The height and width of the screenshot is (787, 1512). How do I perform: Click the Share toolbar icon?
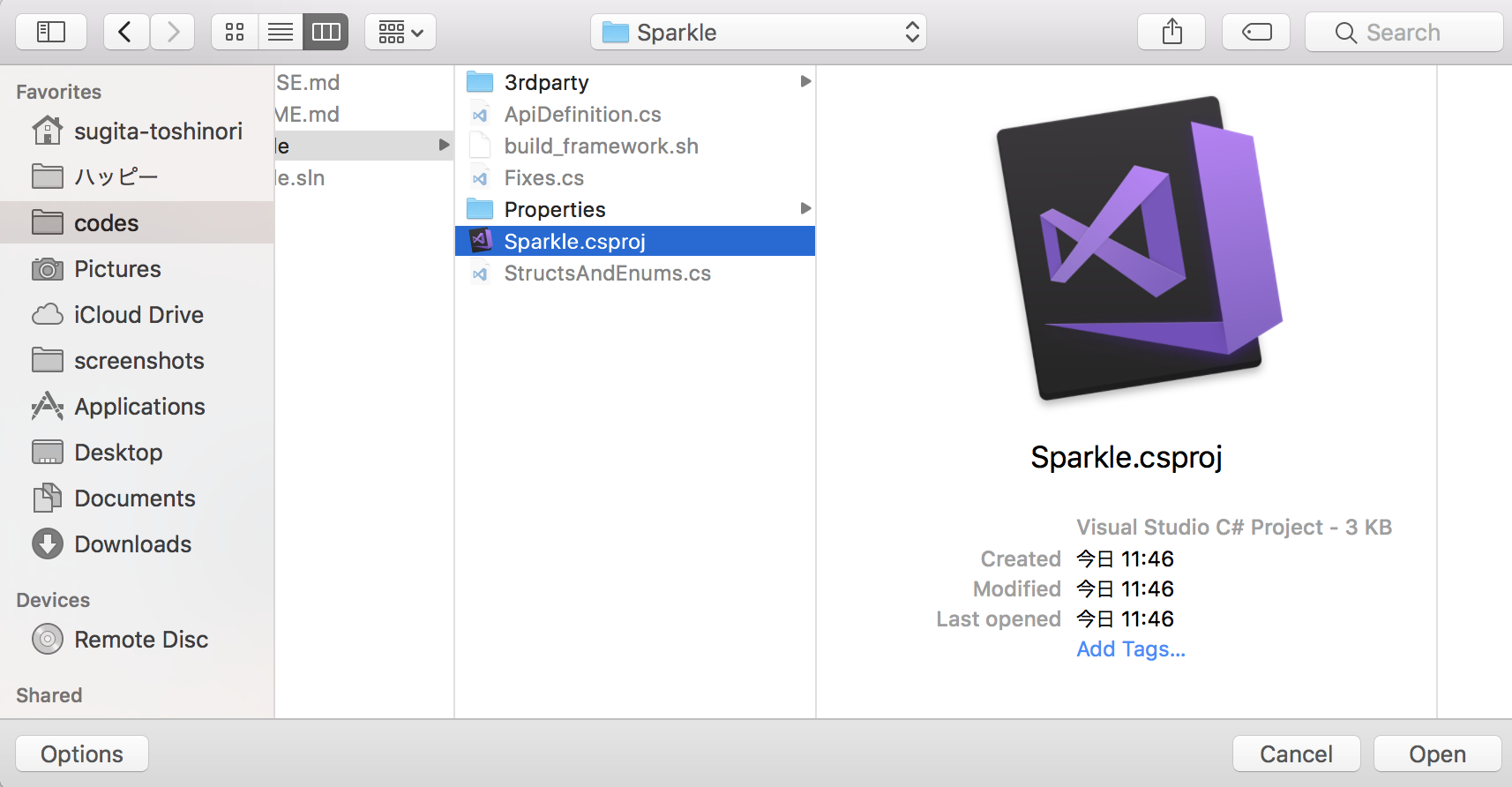click(x=1171, y=33)
